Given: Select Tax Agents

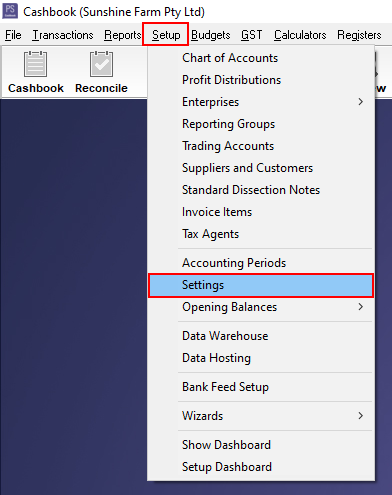Looking at the screenshot, I should [261, 234].
